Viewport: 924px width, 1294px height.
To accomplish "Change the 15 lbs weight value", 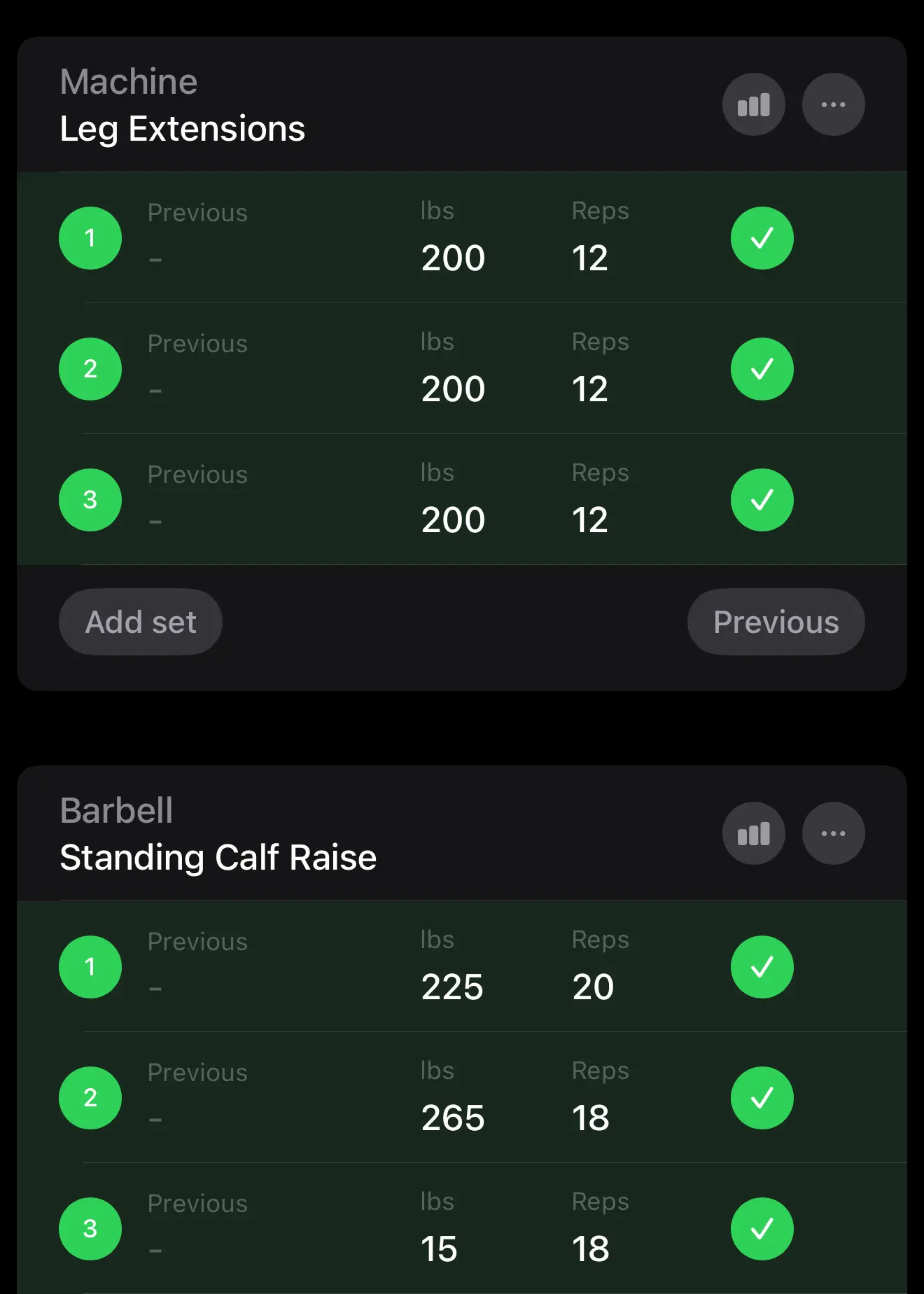I will (439, 1248).
